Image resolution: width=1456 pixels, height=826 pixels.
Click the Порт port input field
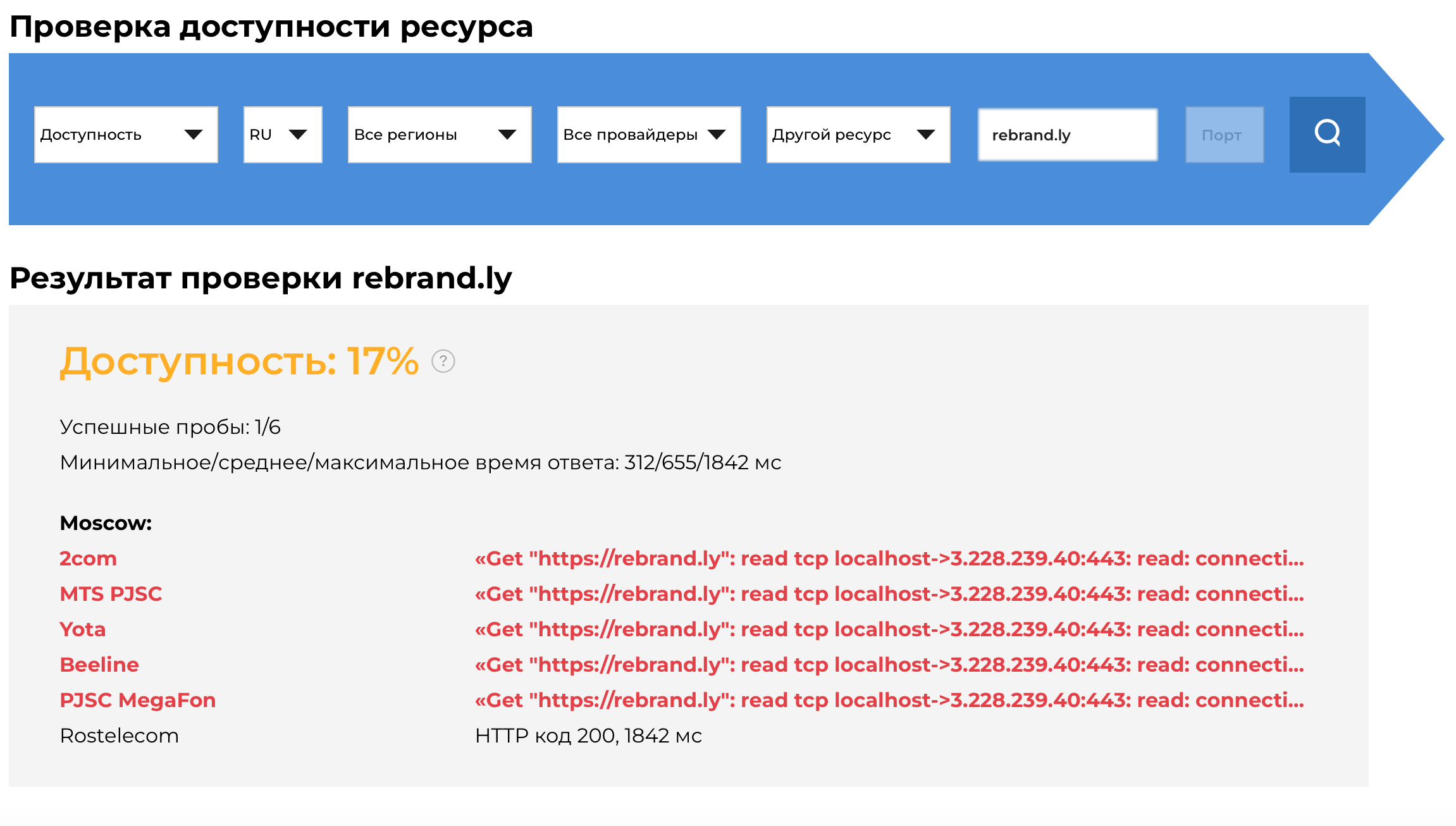(1224, 135)
